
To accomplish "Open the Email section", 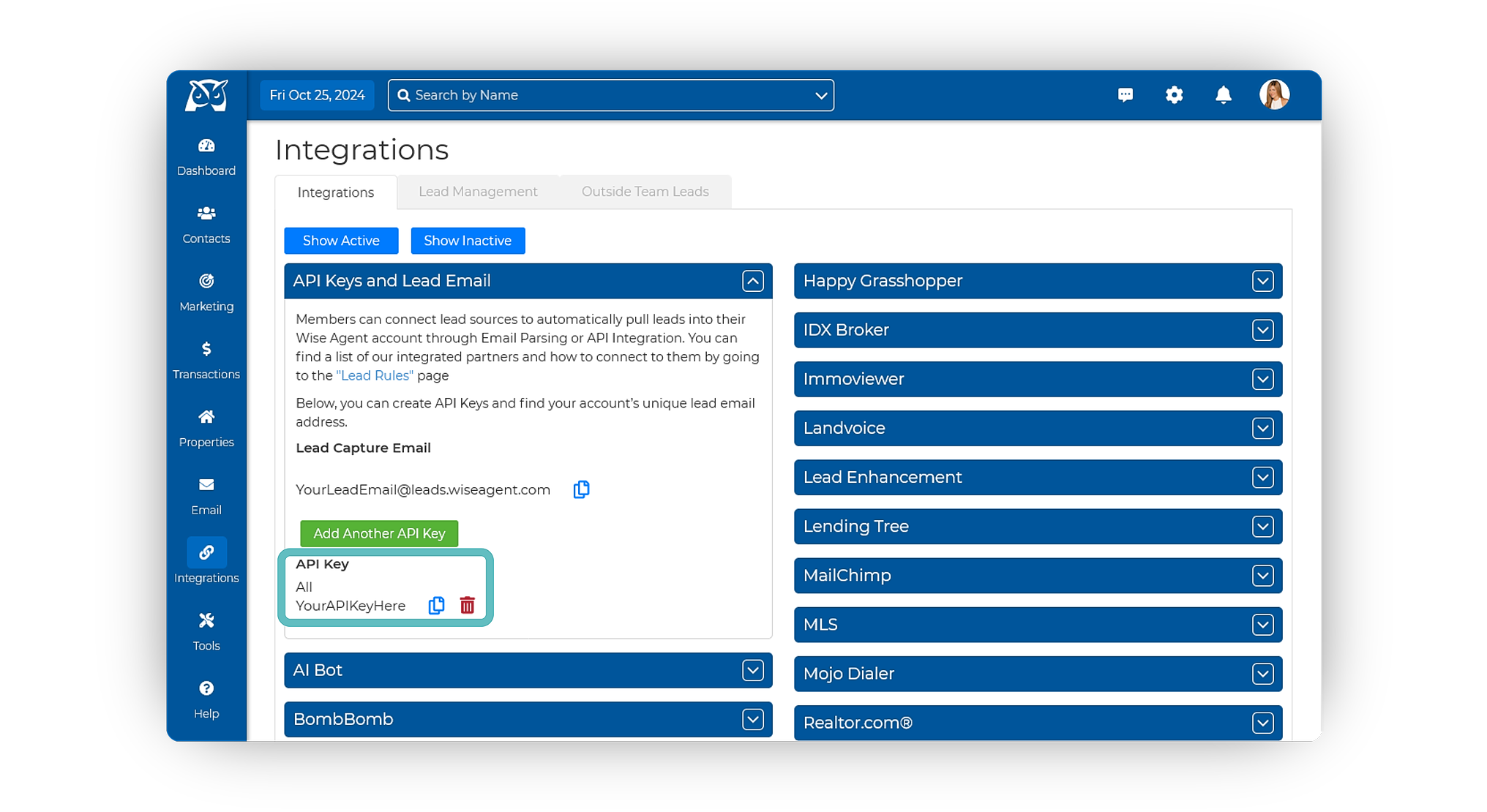I will tap(206, 497).
